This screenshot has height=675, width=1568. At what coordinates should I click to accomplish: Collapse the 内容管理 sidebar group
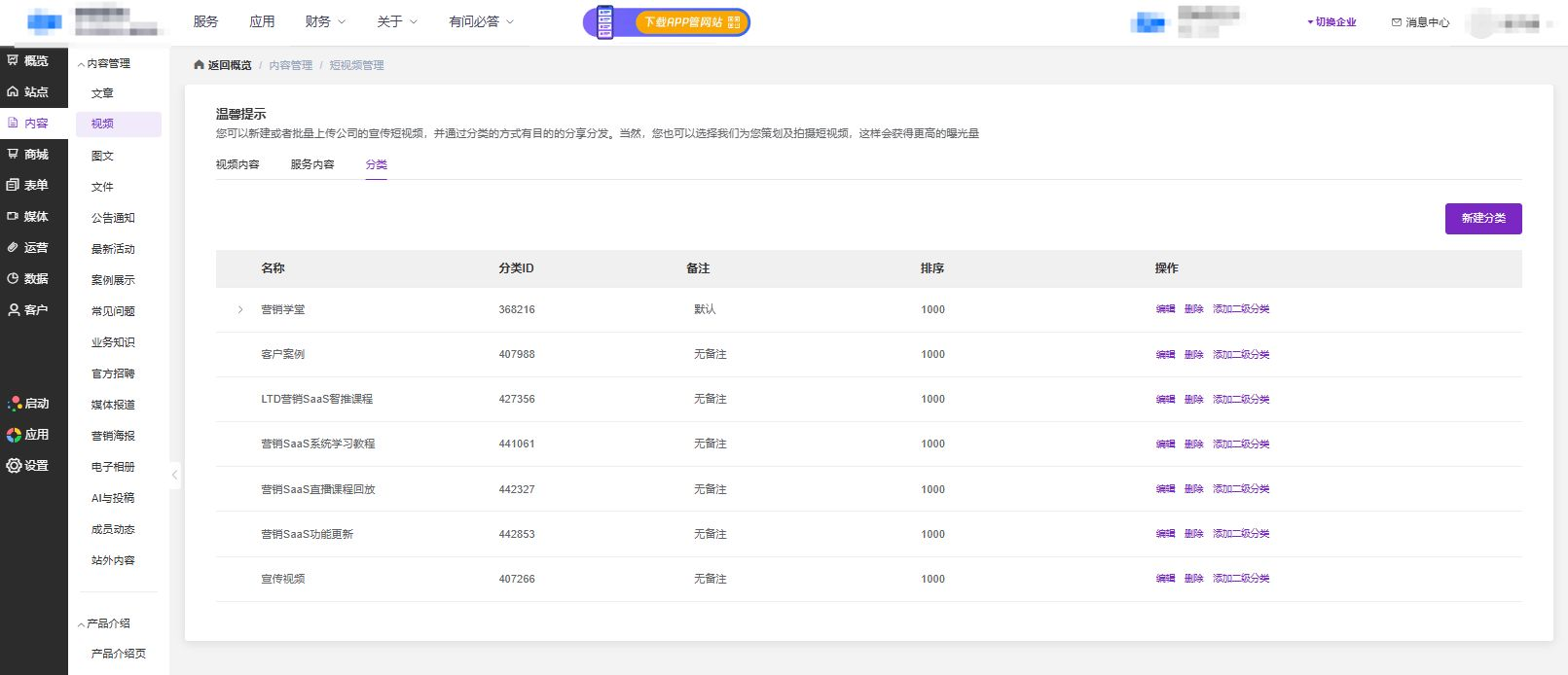pos(81,64)
